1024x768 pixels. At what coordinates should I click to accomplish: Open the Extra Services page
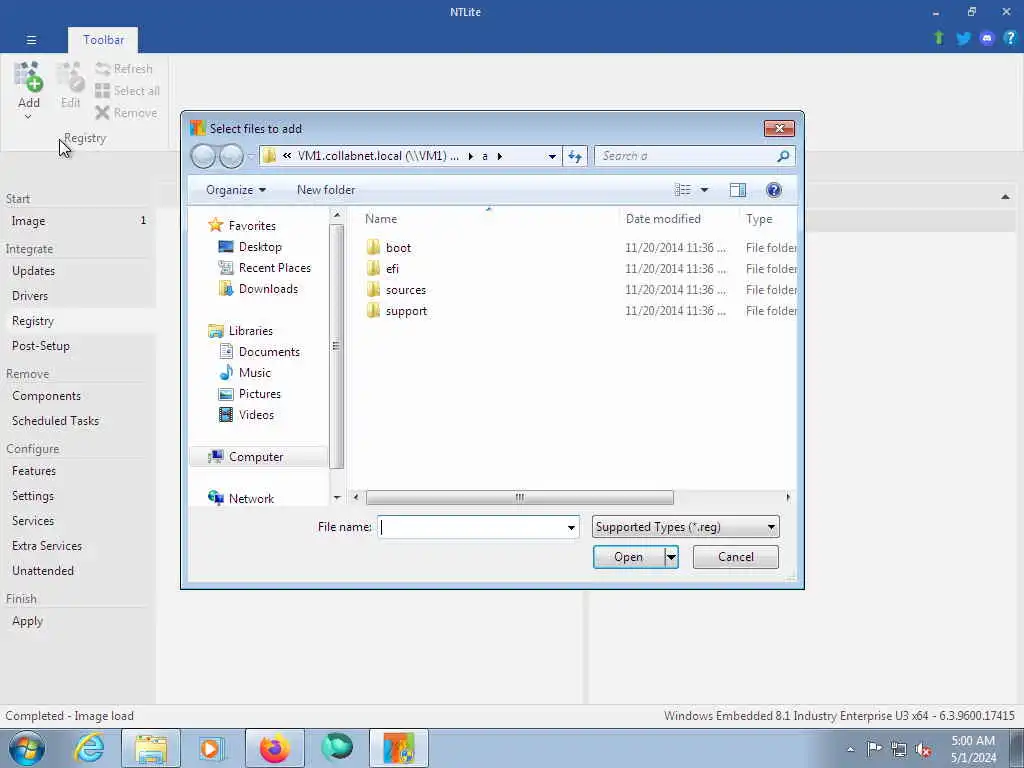(46, 546)
